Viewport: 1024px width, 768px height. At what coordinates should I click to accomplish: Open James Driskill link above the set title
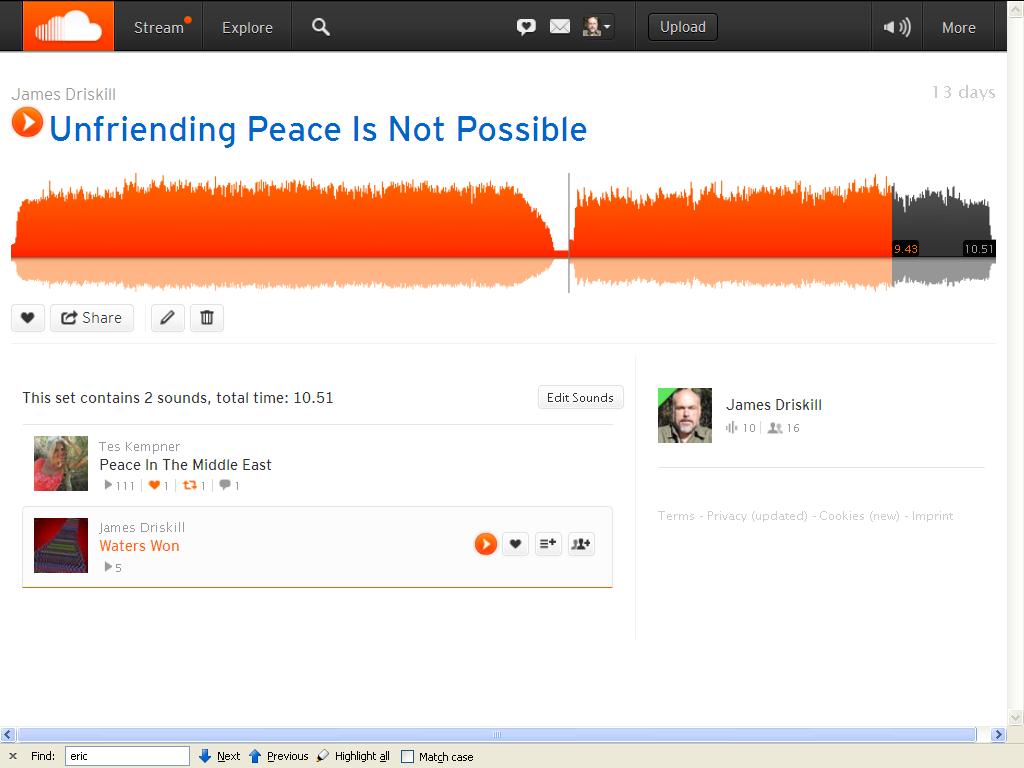click(63, 94)
